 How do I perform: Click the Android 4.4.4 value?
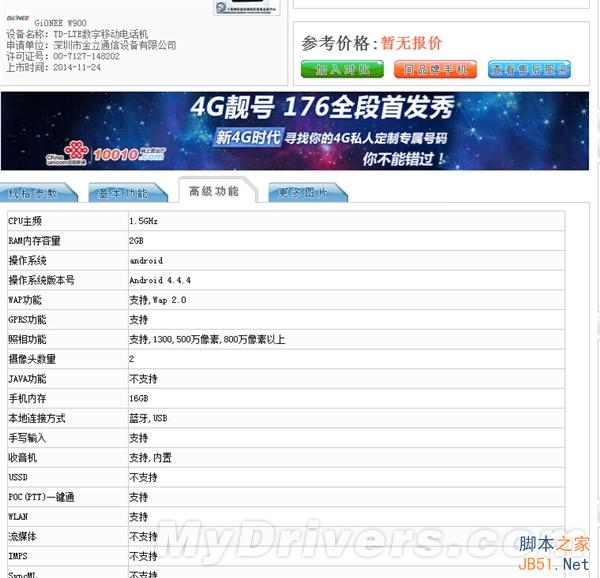(160, 280)
